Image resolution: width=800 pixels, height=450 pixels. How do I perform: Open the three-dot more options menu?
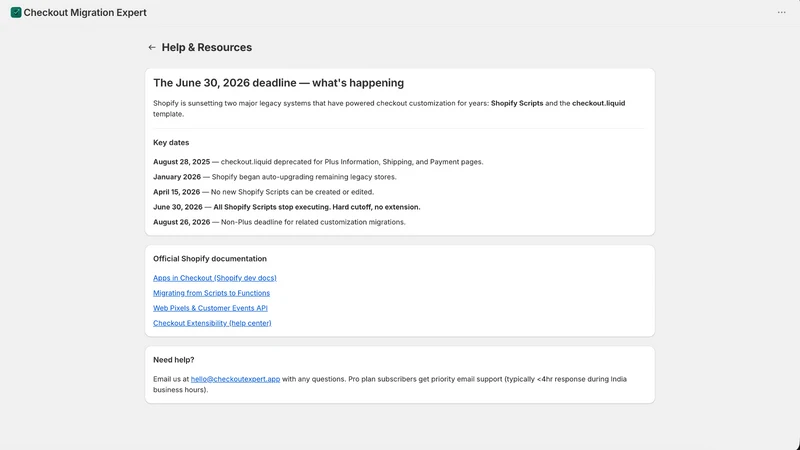click(x=781, y=12)
